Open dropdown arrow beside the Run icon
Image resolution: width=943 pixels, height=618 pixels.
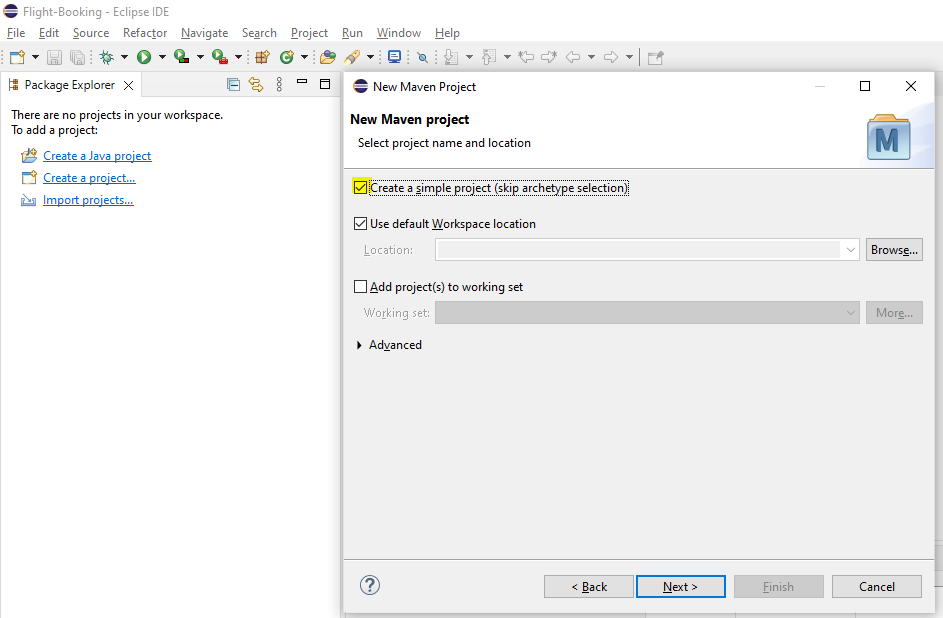[x=162, y=57]
